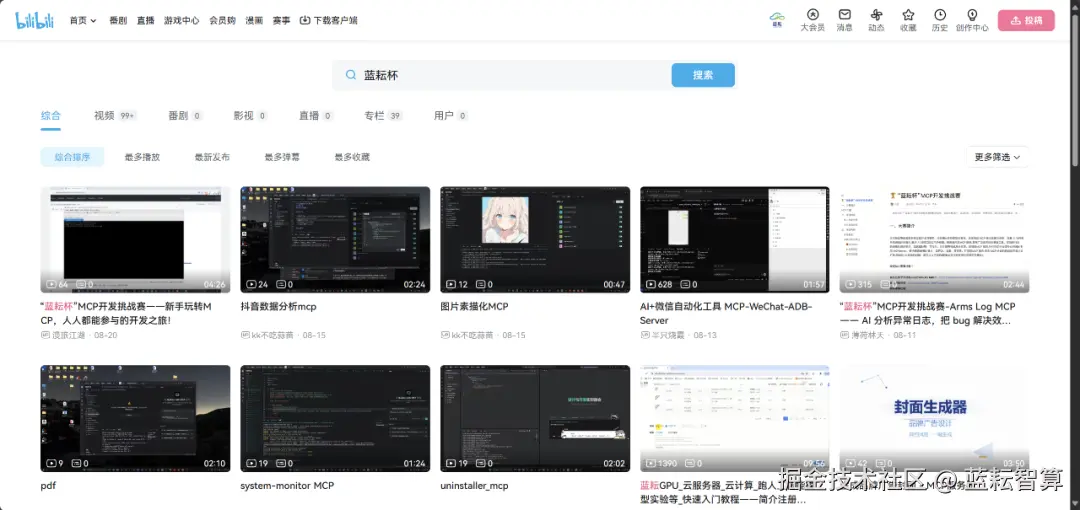Sort by 最多弹幕
This screenshot has width=1080, height=510.
pos(282,157)
